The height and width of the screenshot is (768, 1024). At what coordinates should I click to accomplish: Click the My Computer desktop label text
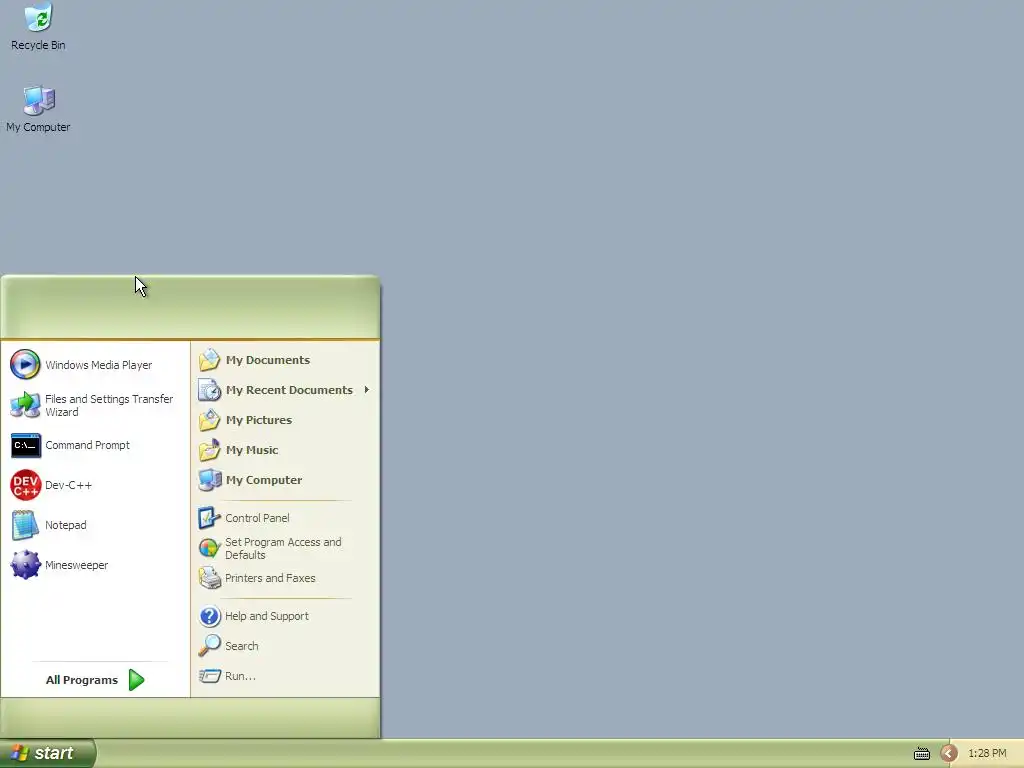click(x=38, y=127)
